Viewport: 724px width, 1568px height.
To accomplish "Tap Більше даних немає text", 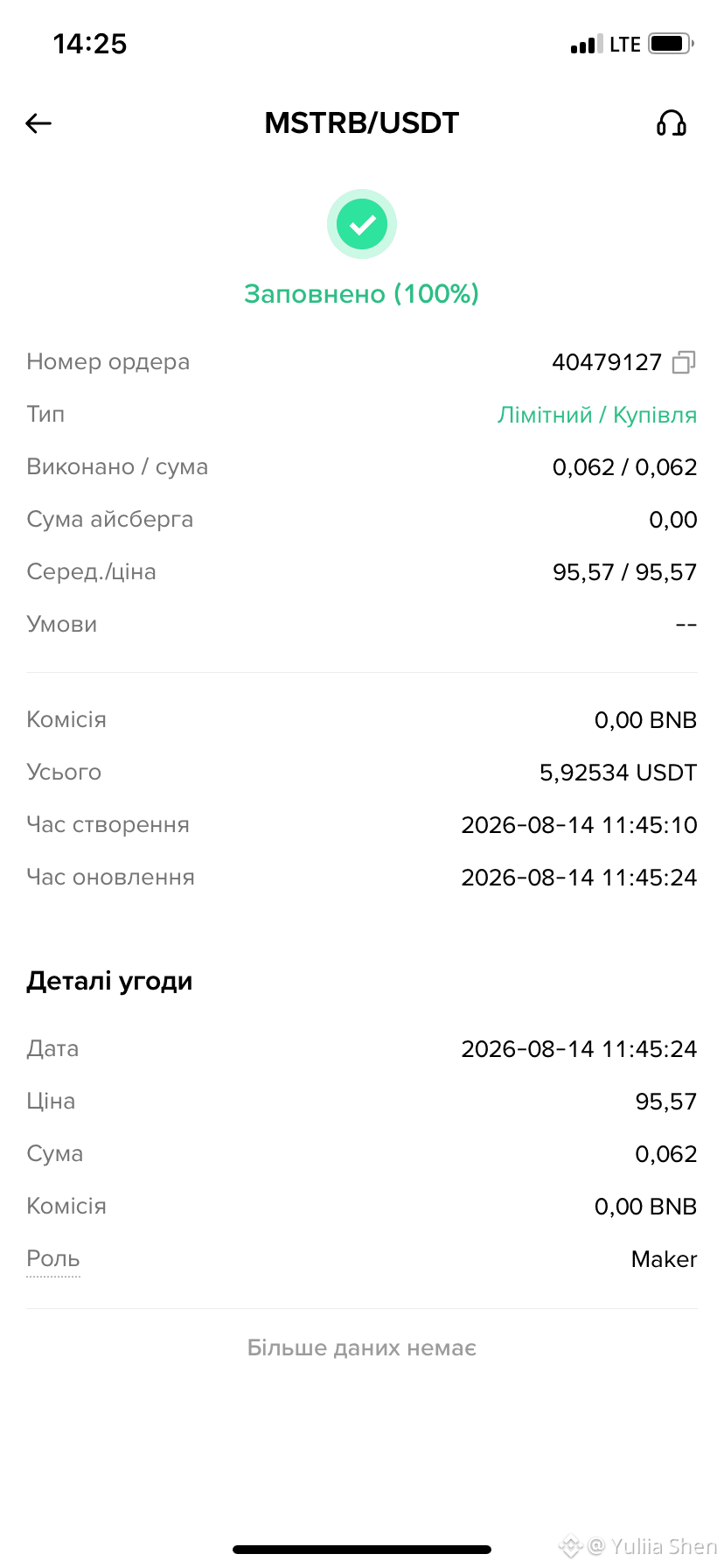I will click(362, 1347).
